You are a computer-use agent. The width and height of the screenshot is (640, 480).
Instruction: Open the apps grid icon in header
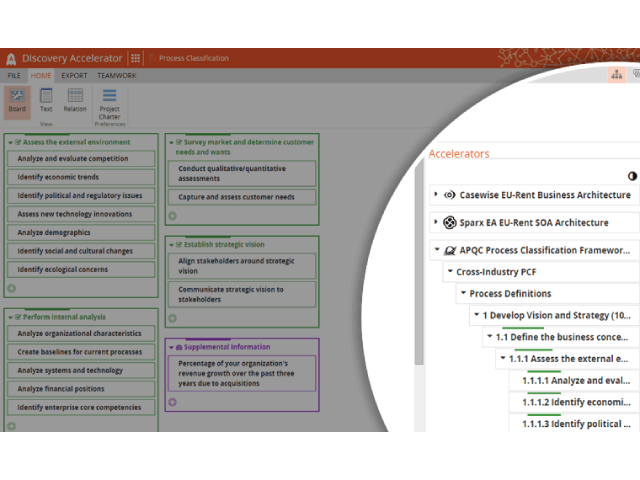(136, 58)
